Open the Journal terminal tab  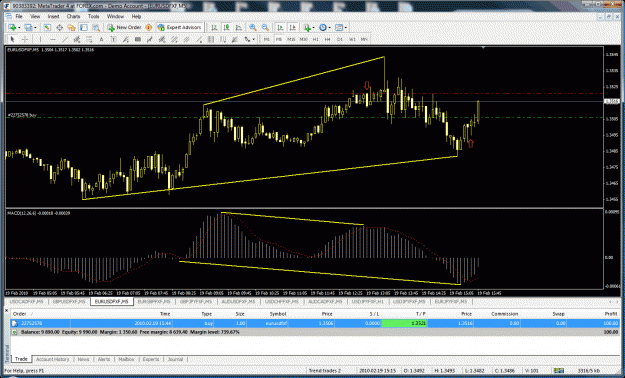tap(175, 359)
